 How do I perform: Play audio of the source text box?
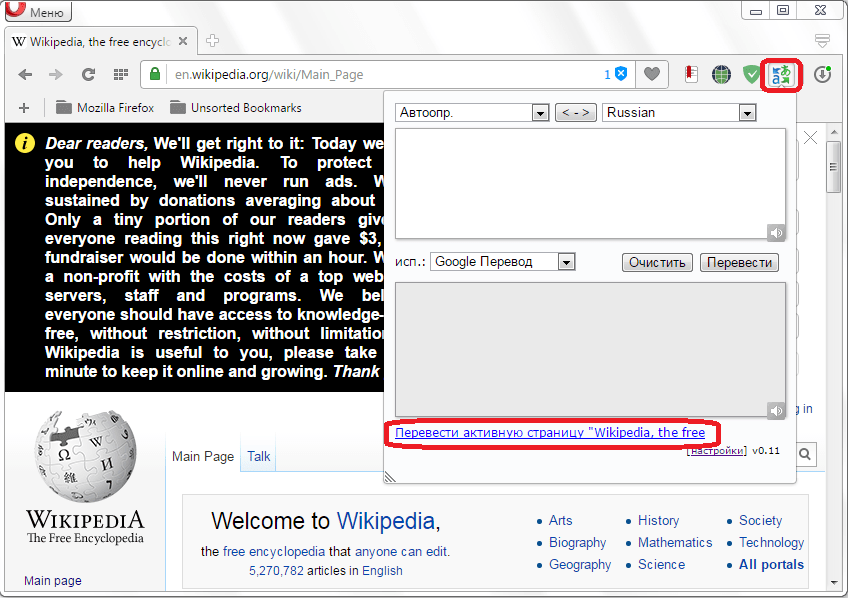tap(775, 233)
